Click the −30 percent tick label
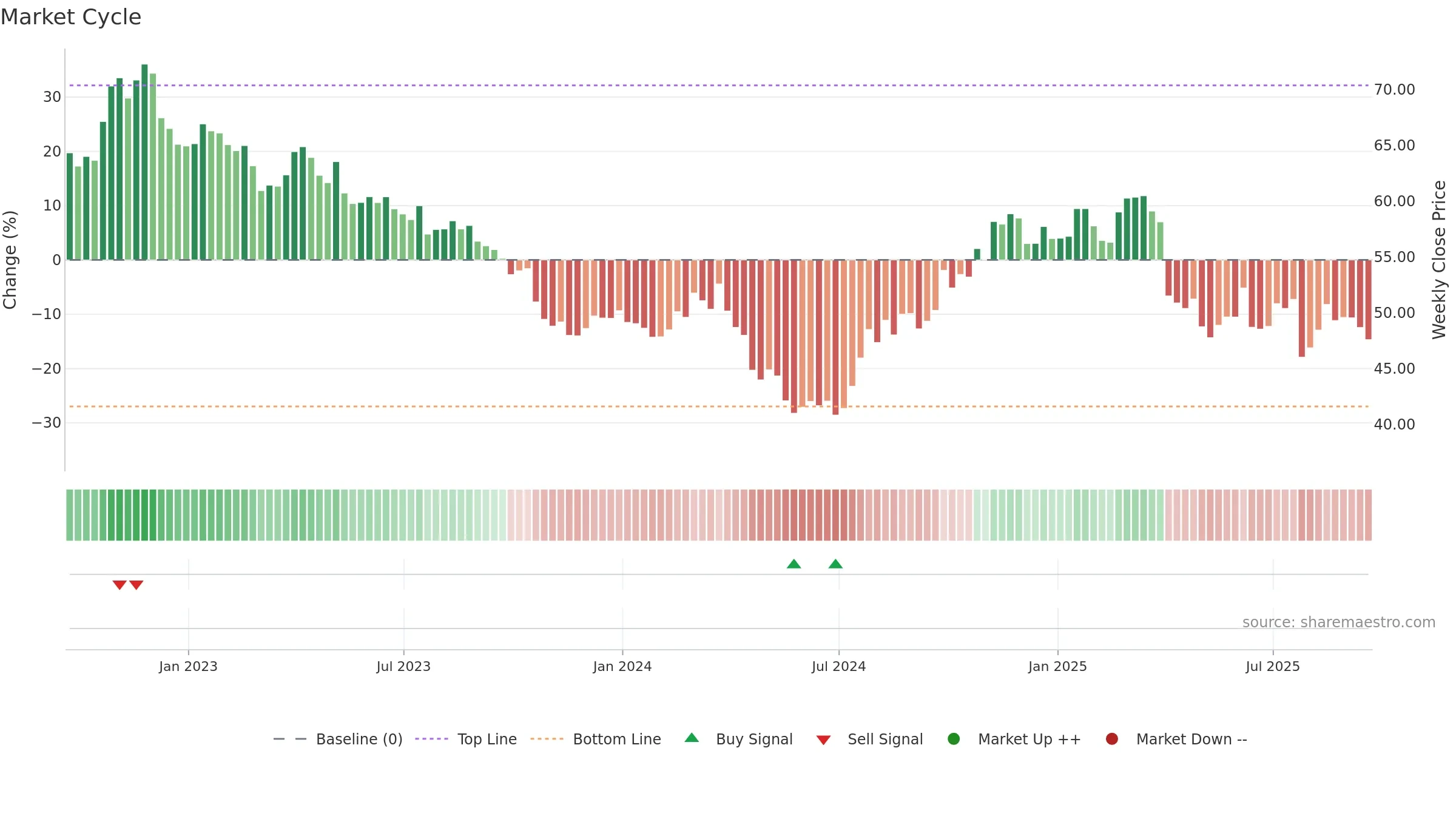Screen dimensions: 1456x819 47,423
